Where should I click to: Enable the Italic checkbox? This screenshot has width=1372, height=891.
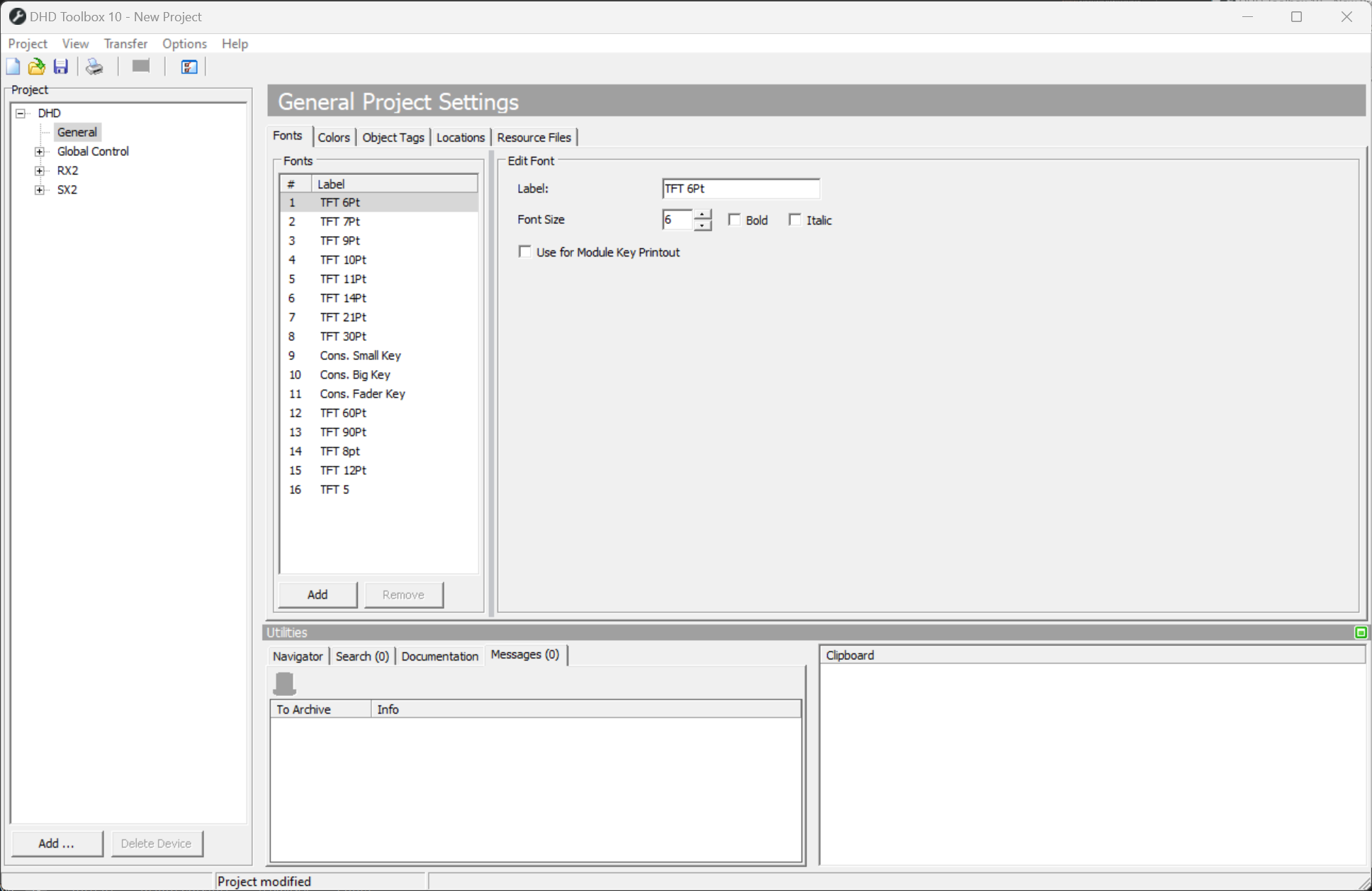point(795,220)
